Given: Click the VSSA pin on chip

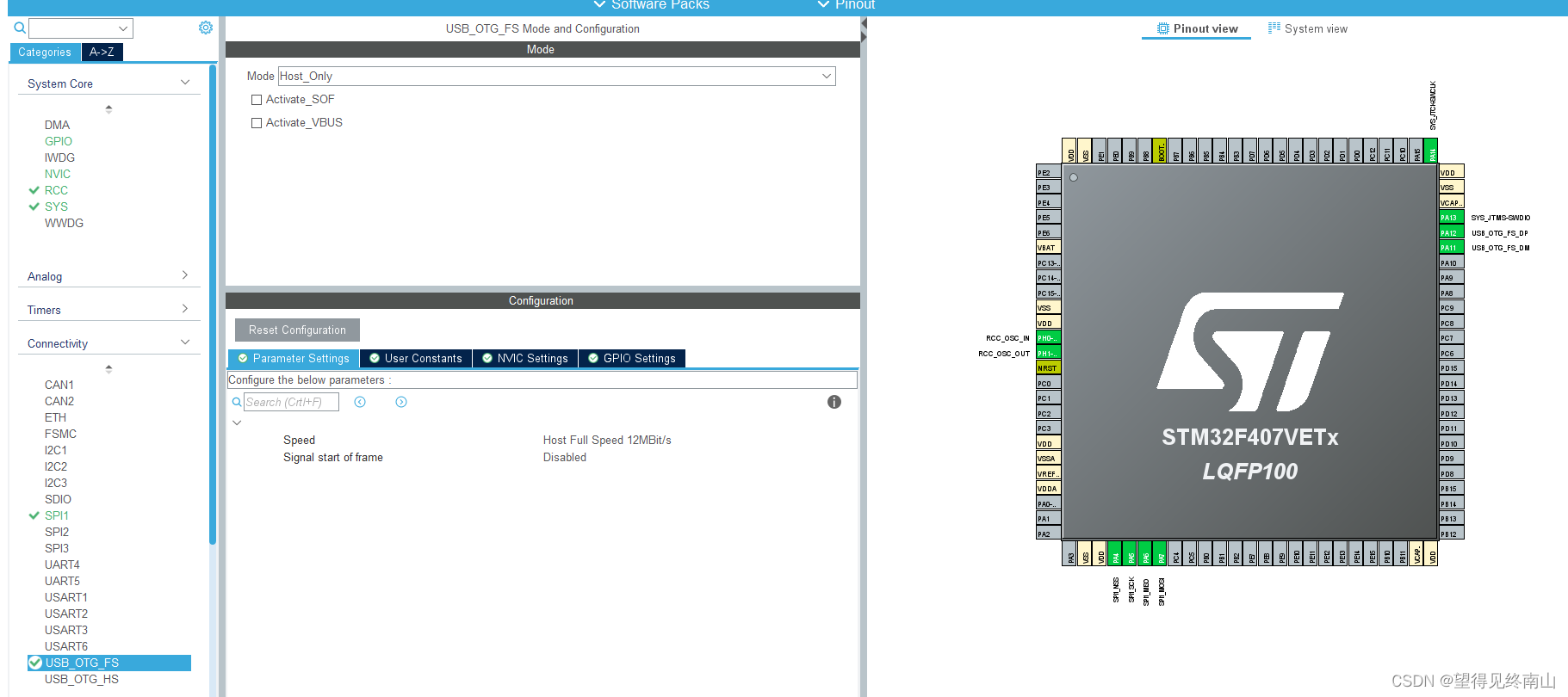Looking at the screenshot, I should [1048, 459].
